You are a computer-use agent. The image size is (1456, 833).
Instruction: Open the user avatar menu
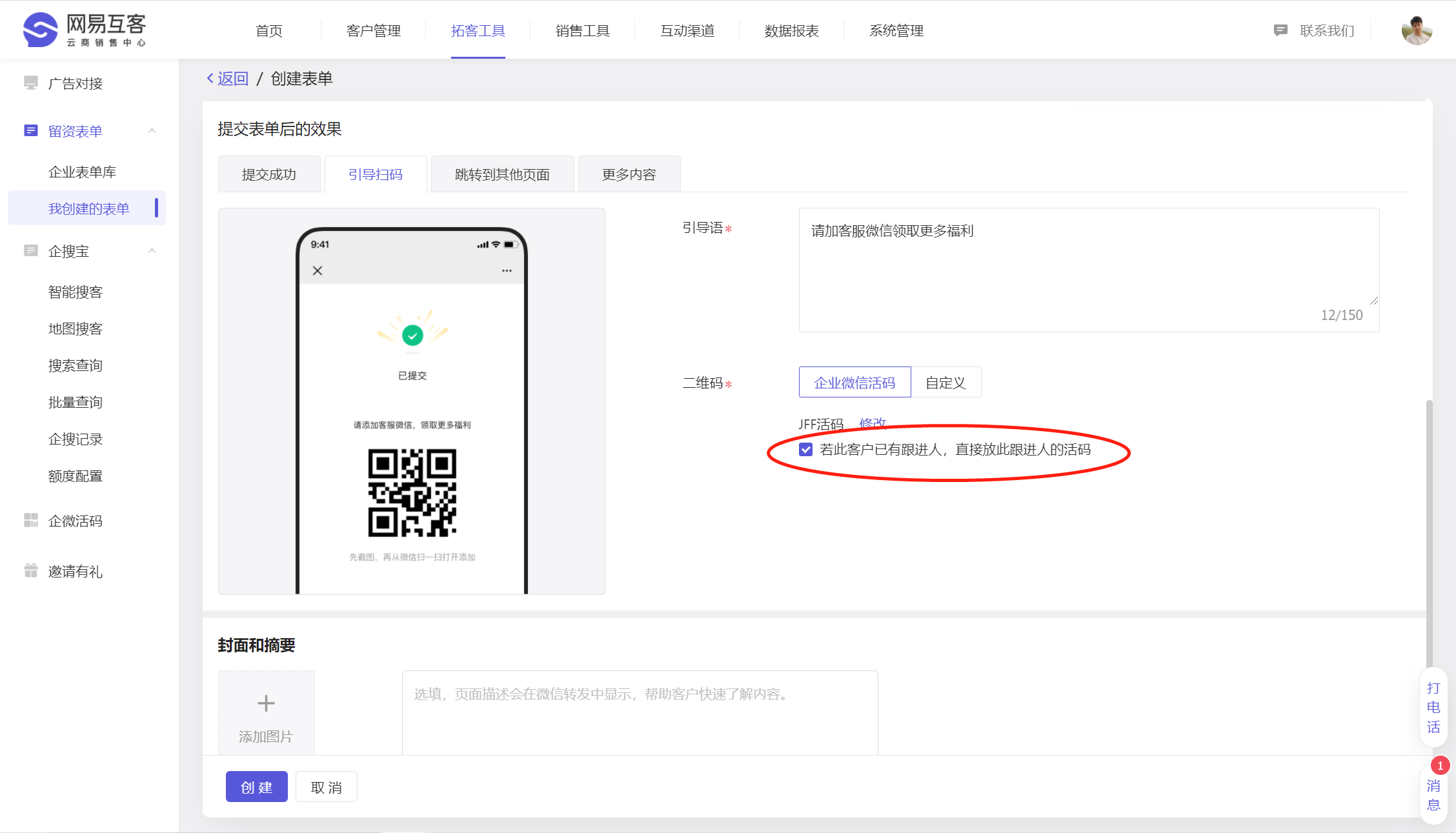pyautogui.click(x=1417, y=30)
